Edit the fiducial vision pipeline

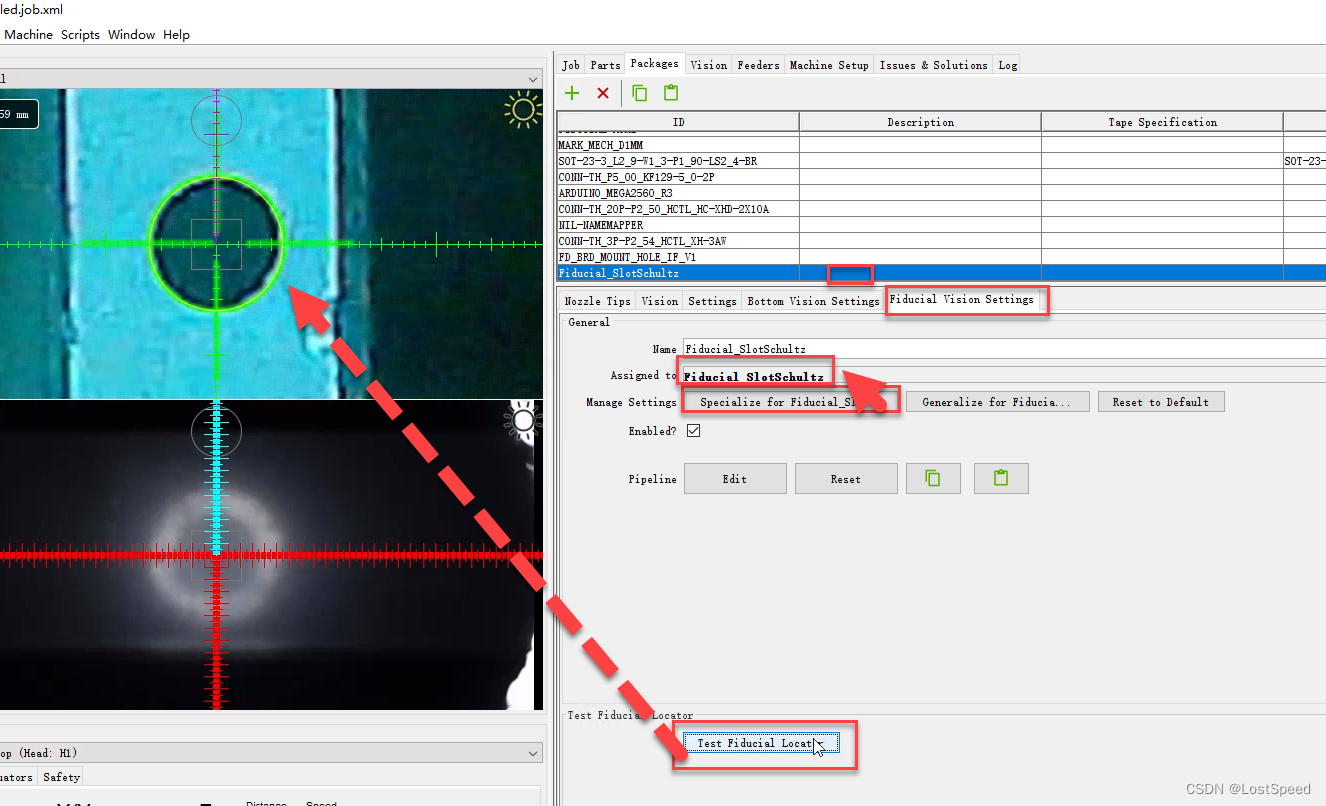[x=735, y=478]
